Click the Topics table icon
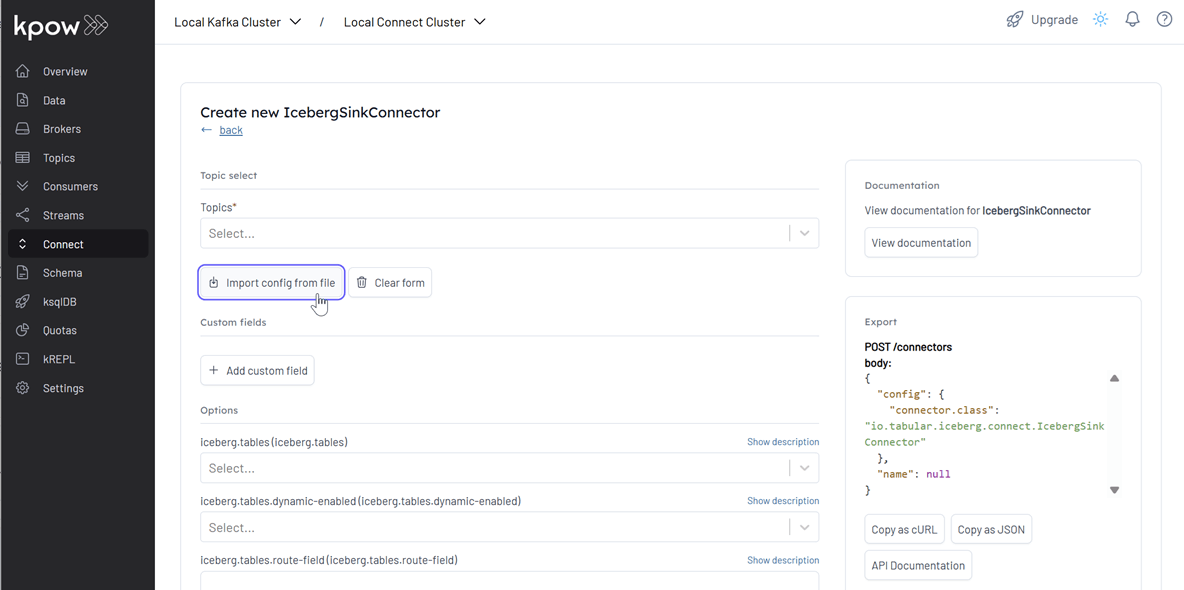1184x590 pixels. point(23,158)
